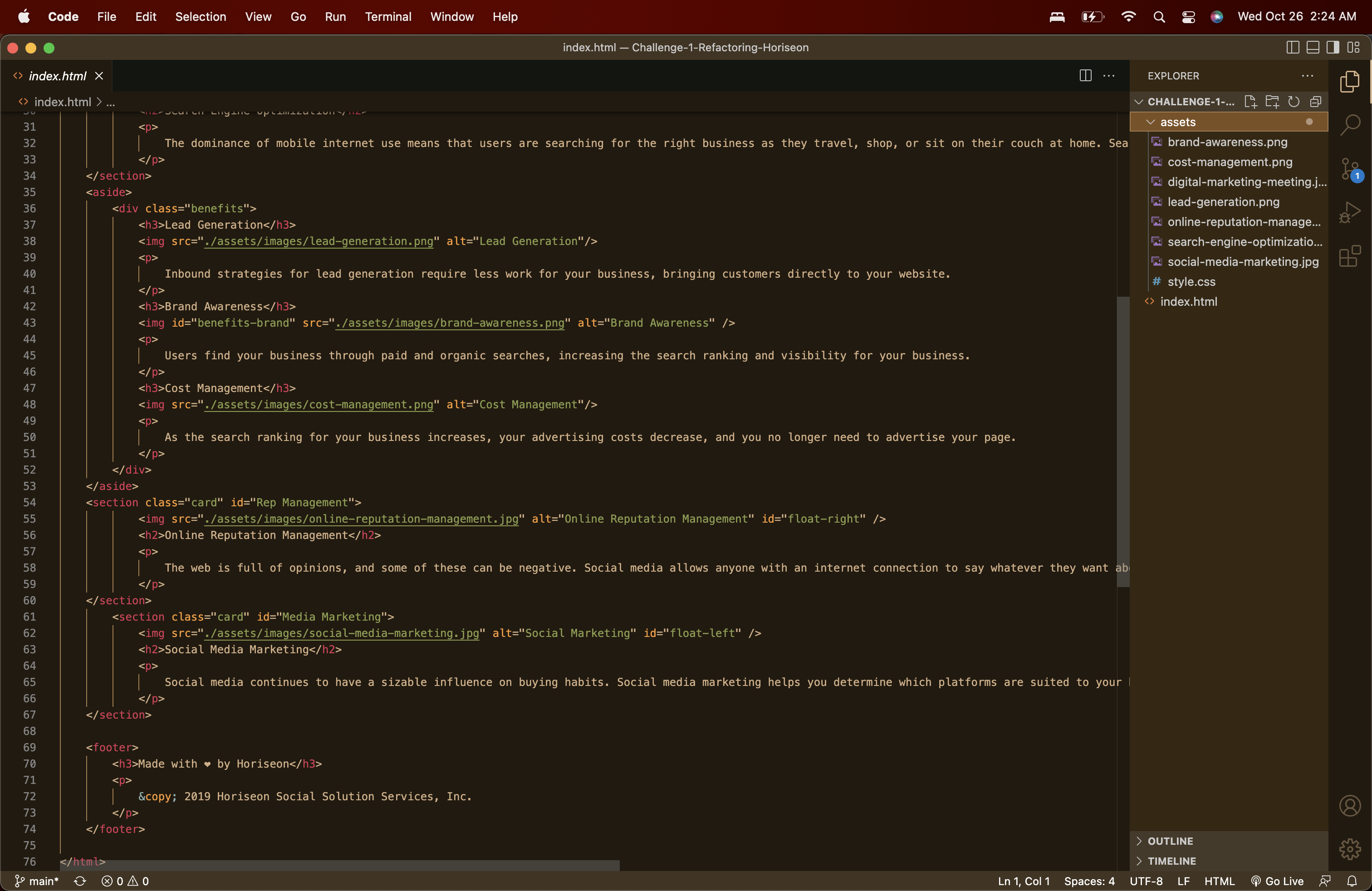
Task: Toggle the bottom panel layout button
Action: [1313, 47]
